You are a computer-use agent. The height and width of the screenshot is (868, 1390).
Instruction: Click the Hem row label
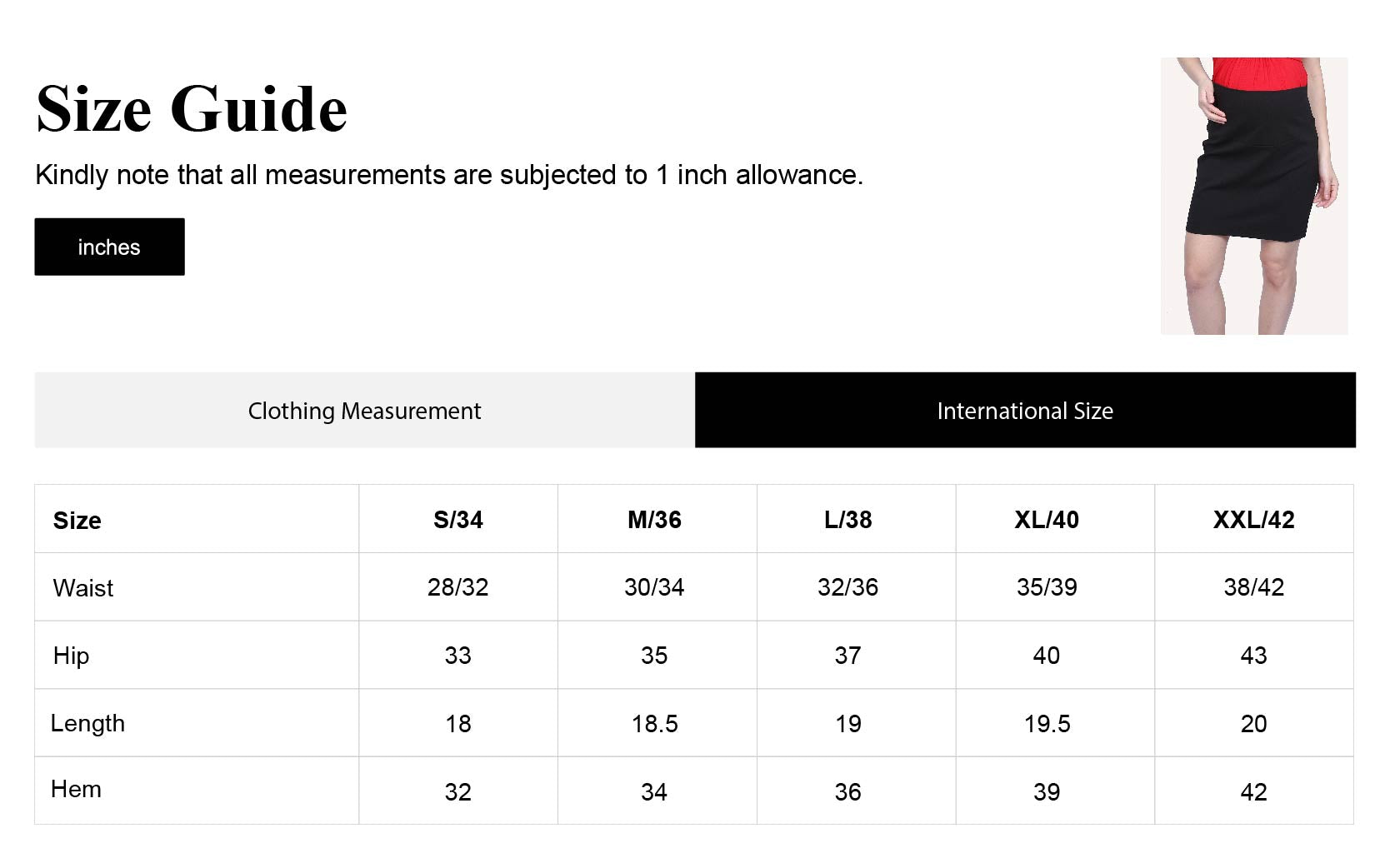pos(76,789)
